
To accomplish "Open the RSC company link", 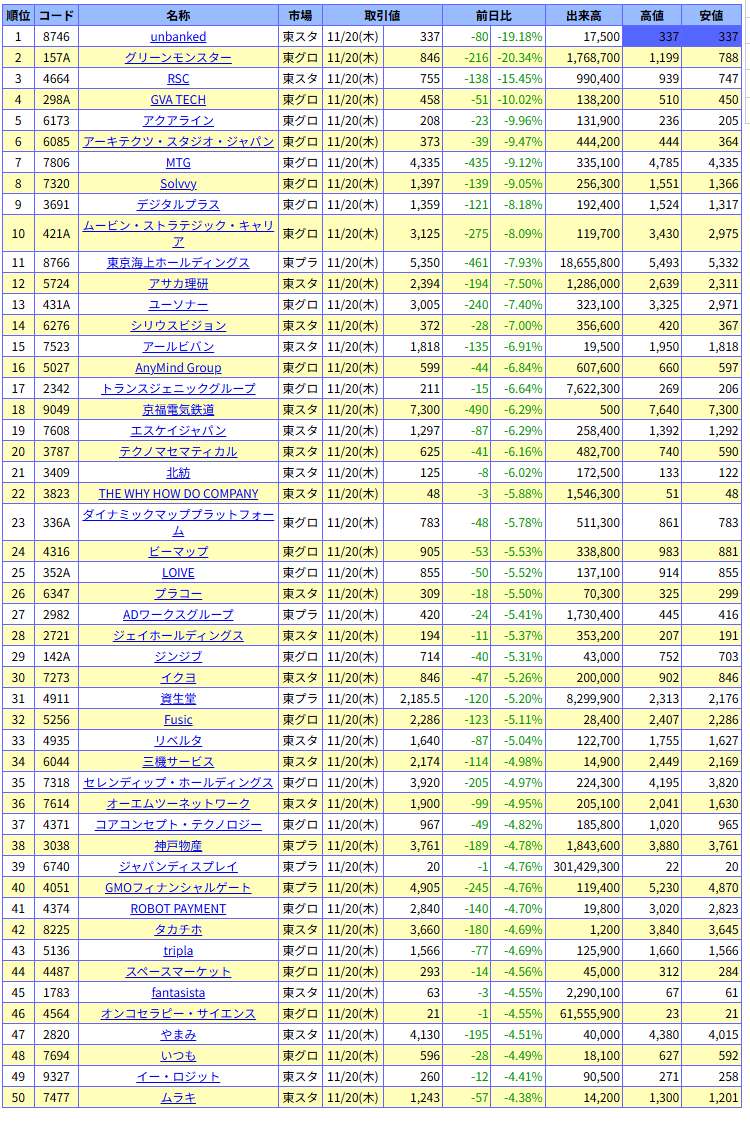I will click(178, 79).
